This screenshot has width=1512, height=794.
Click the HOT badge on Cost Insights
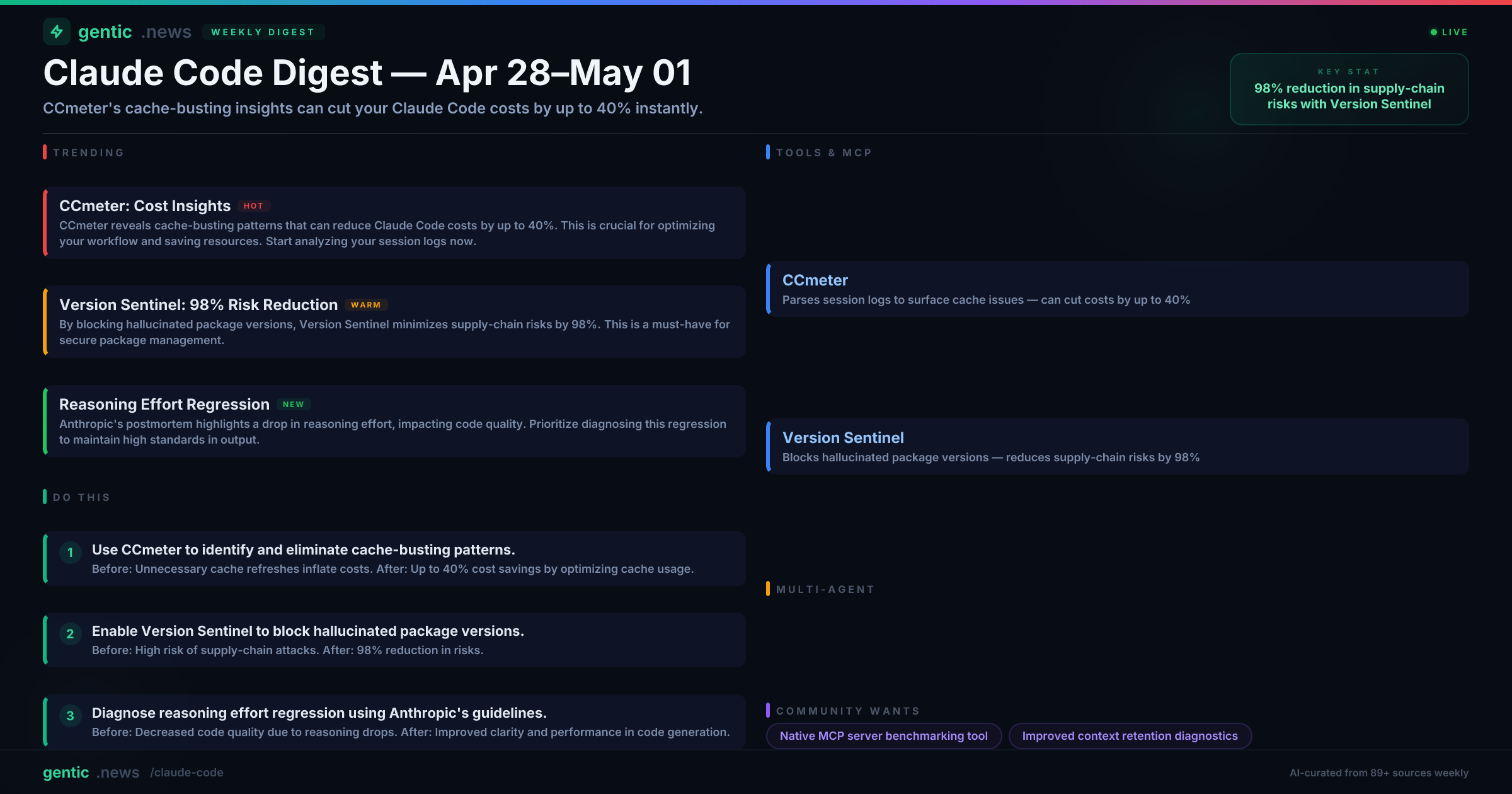(253, 206)
